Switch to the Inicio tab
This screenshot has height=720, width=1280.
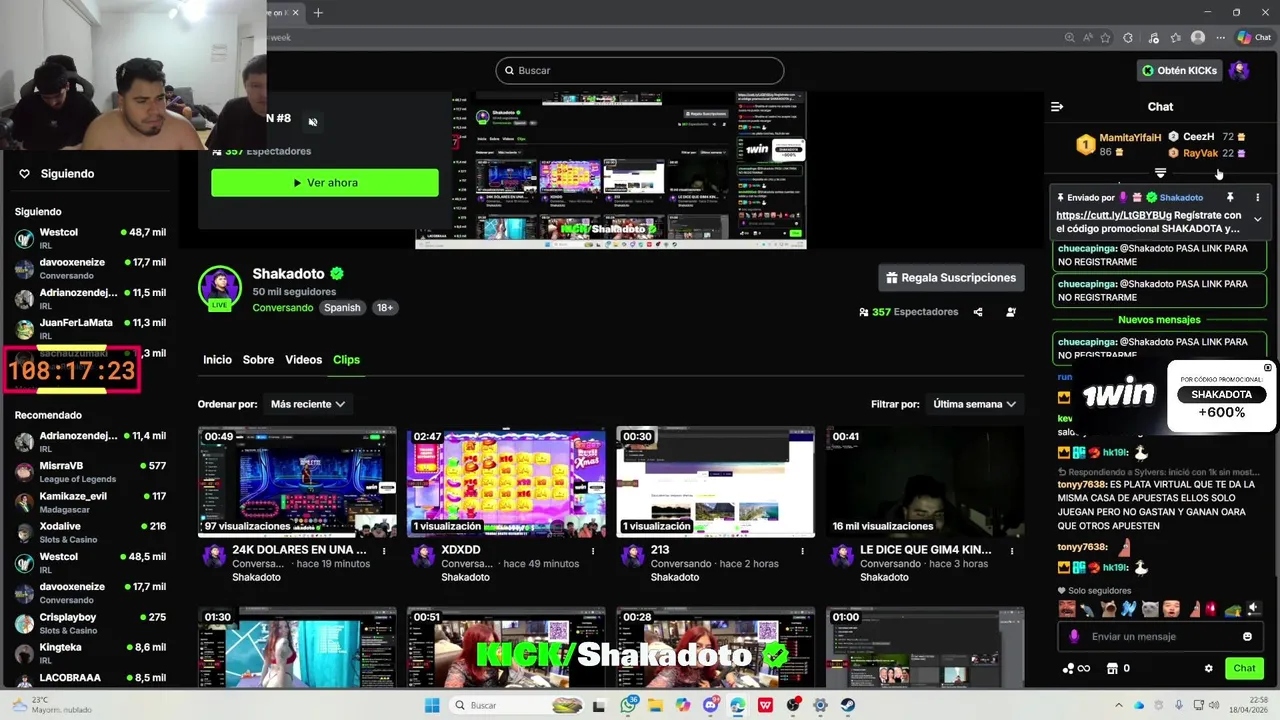tap(217, 360)
